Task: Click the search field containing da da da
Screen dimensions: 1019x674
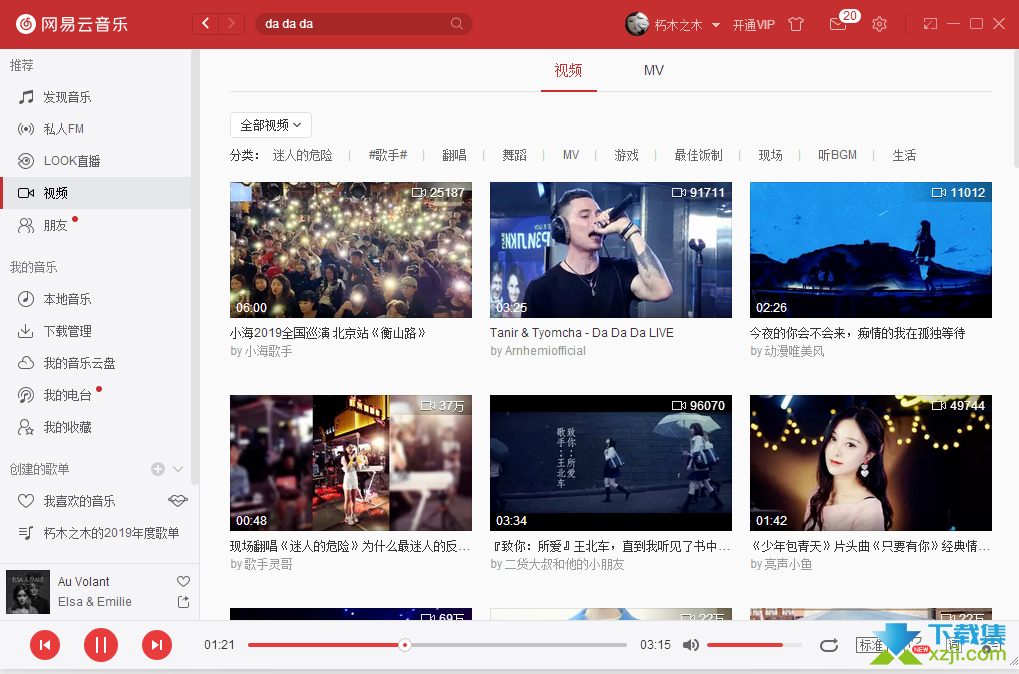Action: click(x=364, y=24)
